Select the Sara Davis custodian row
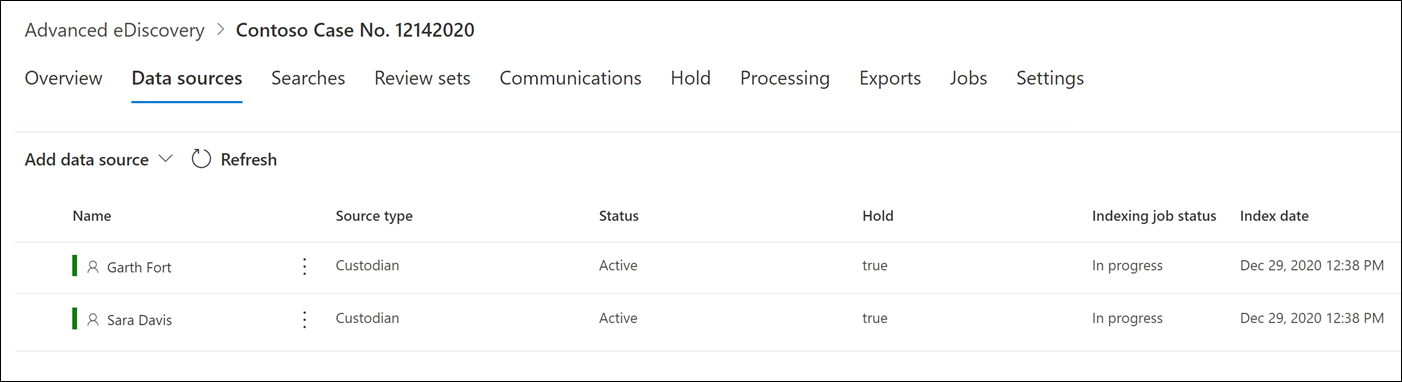Screen dimensions: 1402x382 (x=707, y=319)
